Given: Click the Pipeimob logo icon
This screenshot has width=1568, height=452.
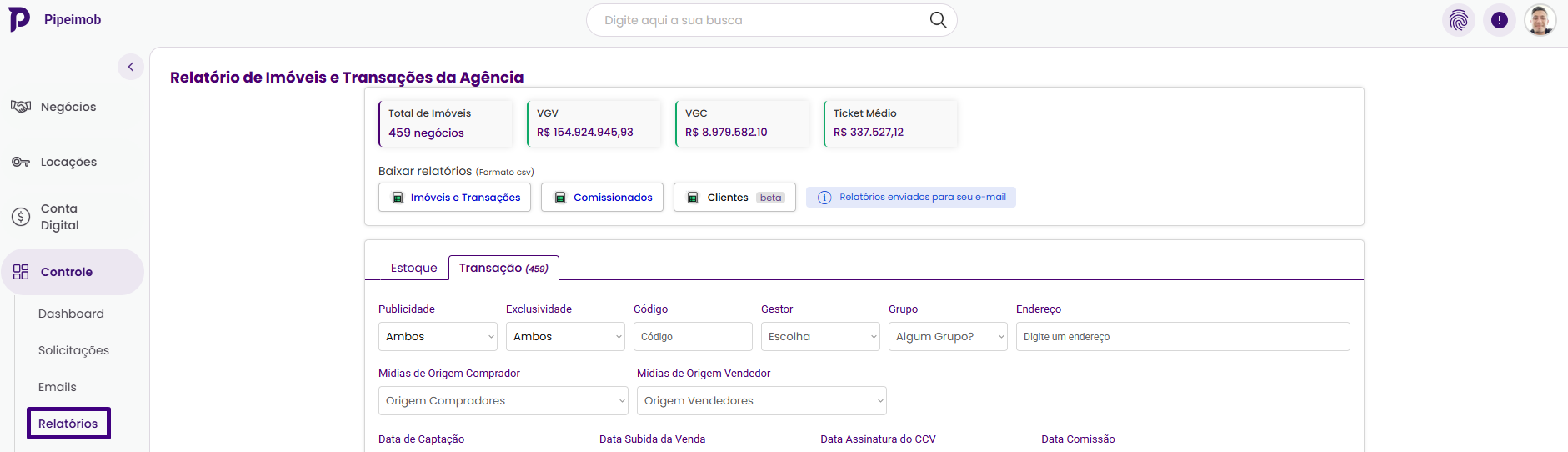Looking at the screenshot, I should pos(19,19).
